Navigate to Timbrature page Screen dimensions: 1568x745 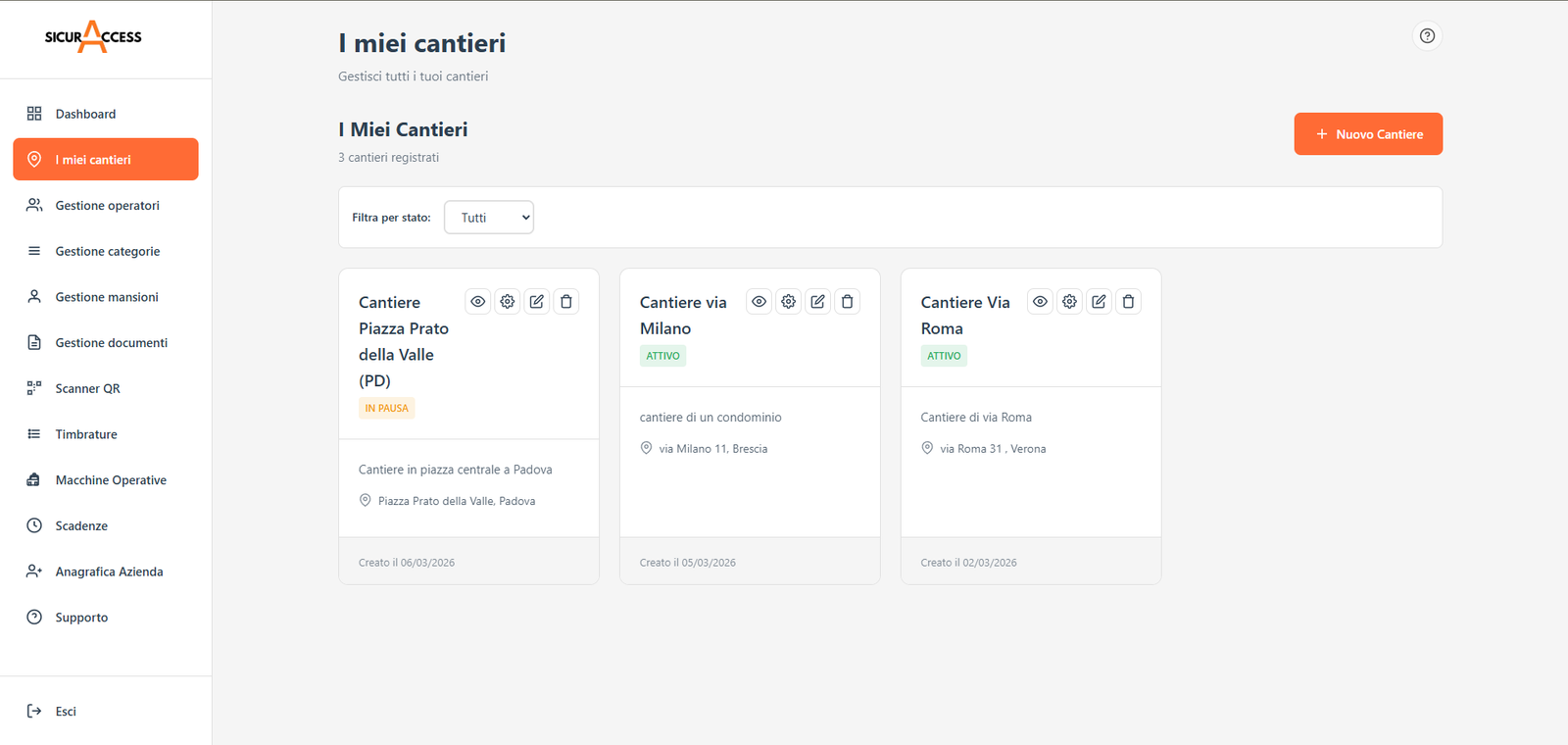tap(86, 434)
